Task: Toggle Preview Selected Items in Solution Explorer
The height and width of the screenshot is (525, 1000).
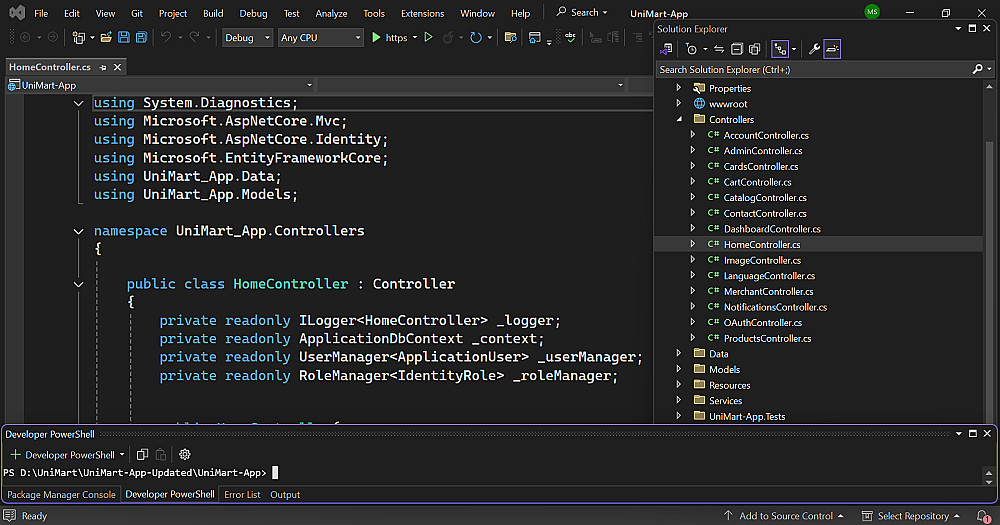Action: pos(832,49)
